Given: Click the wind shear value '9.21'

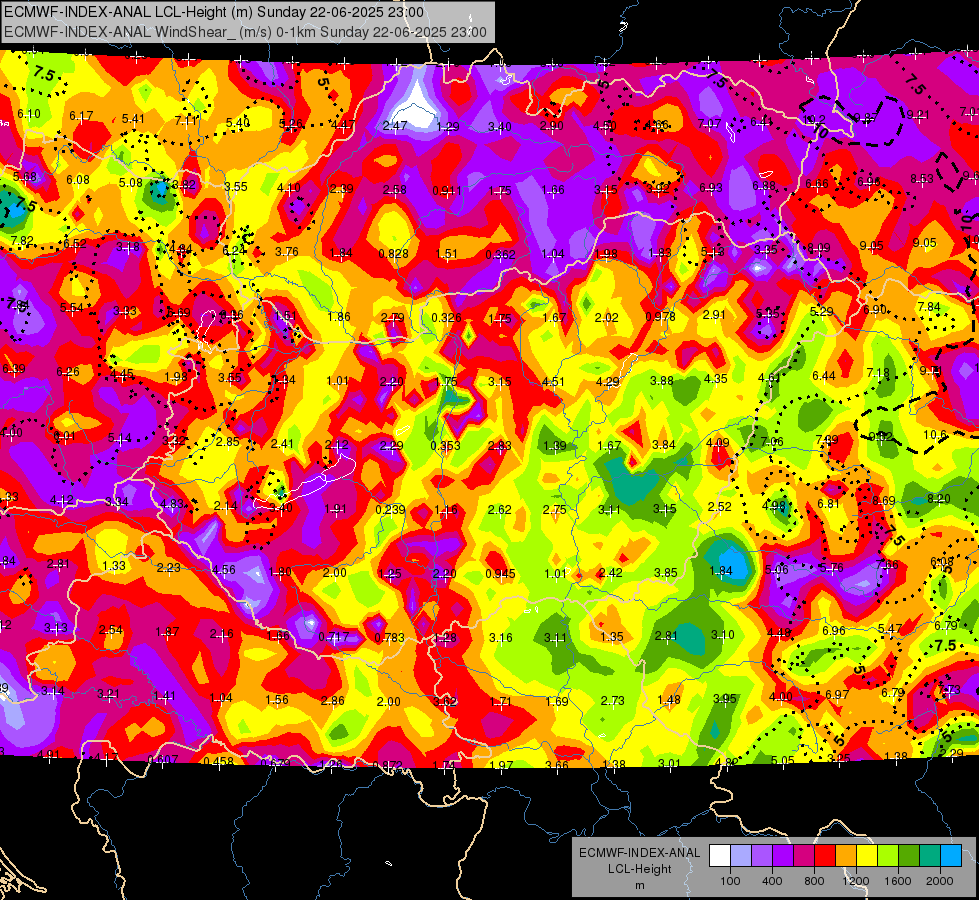Looking at the screenshot, I should pyautogui.click(x=918, y=114).
